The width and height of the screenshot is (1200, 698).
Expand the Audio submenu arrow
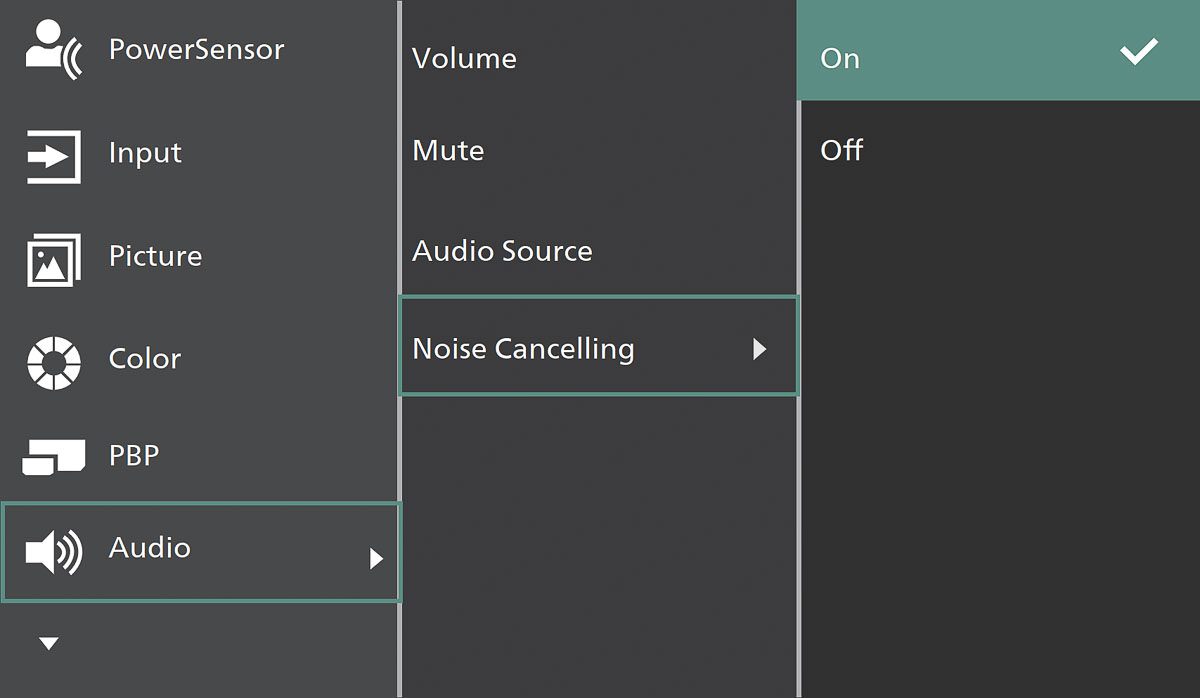pos(376,558)
